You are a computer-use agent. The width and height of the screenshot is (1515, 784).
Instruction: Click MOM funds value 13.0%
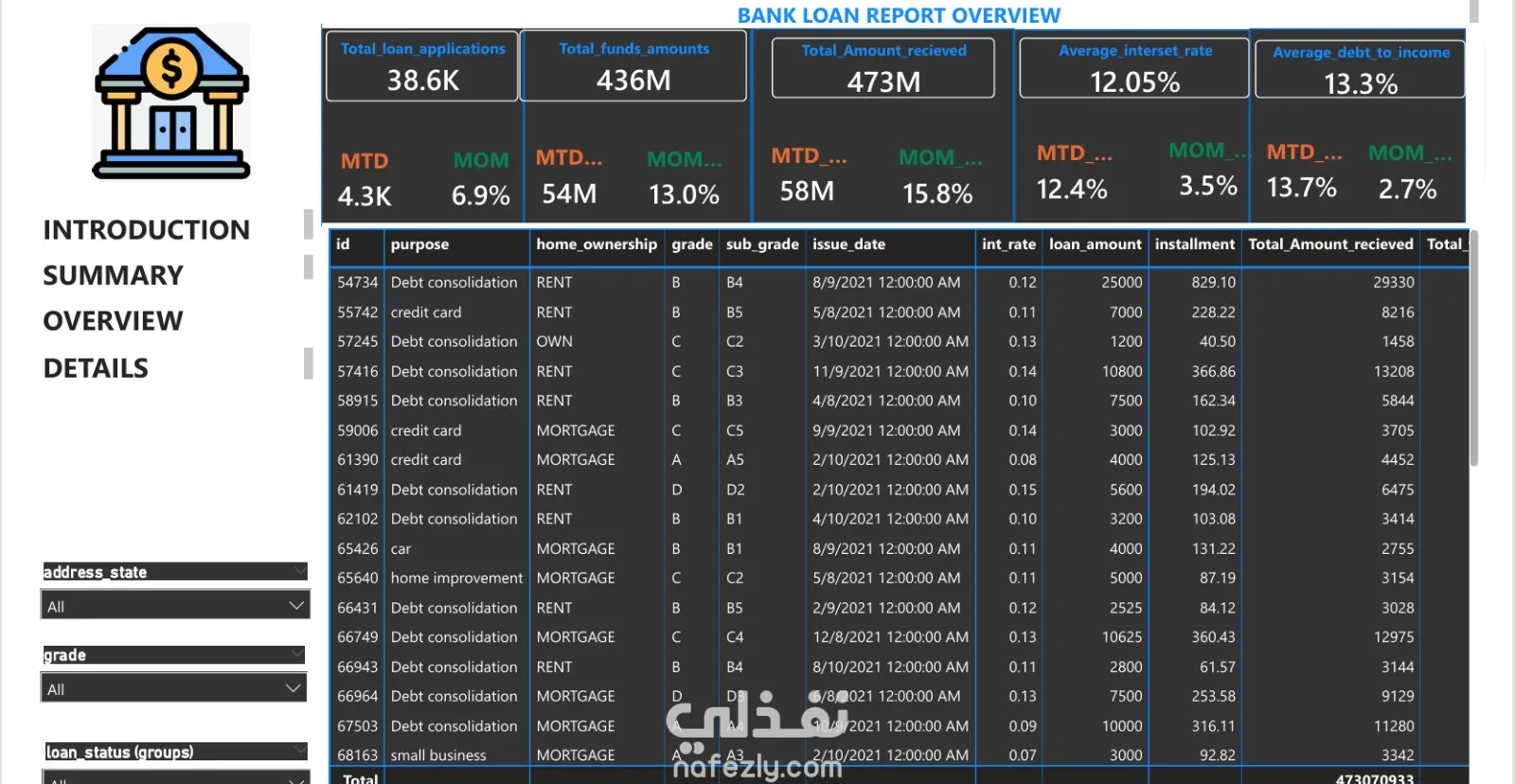click(x=684, y=195)
